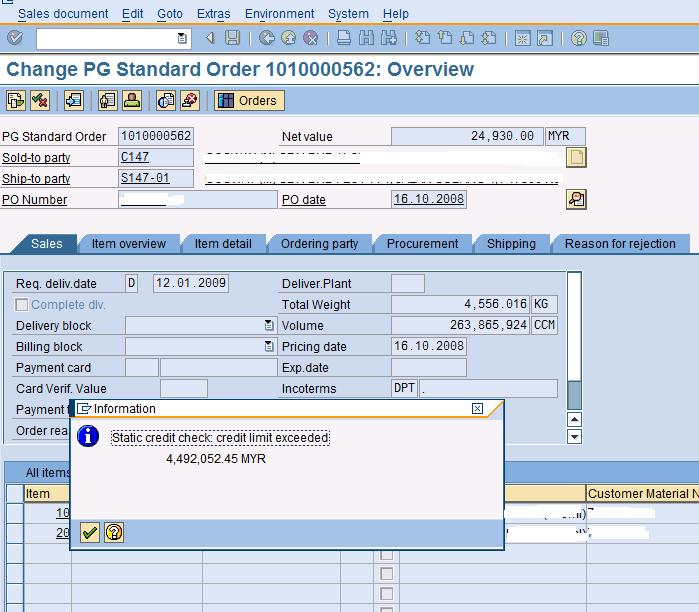Click the Sales tab scroll down arrow
Image resolution: width=699 pixels, height=612 pixels.
pos(574,437)
